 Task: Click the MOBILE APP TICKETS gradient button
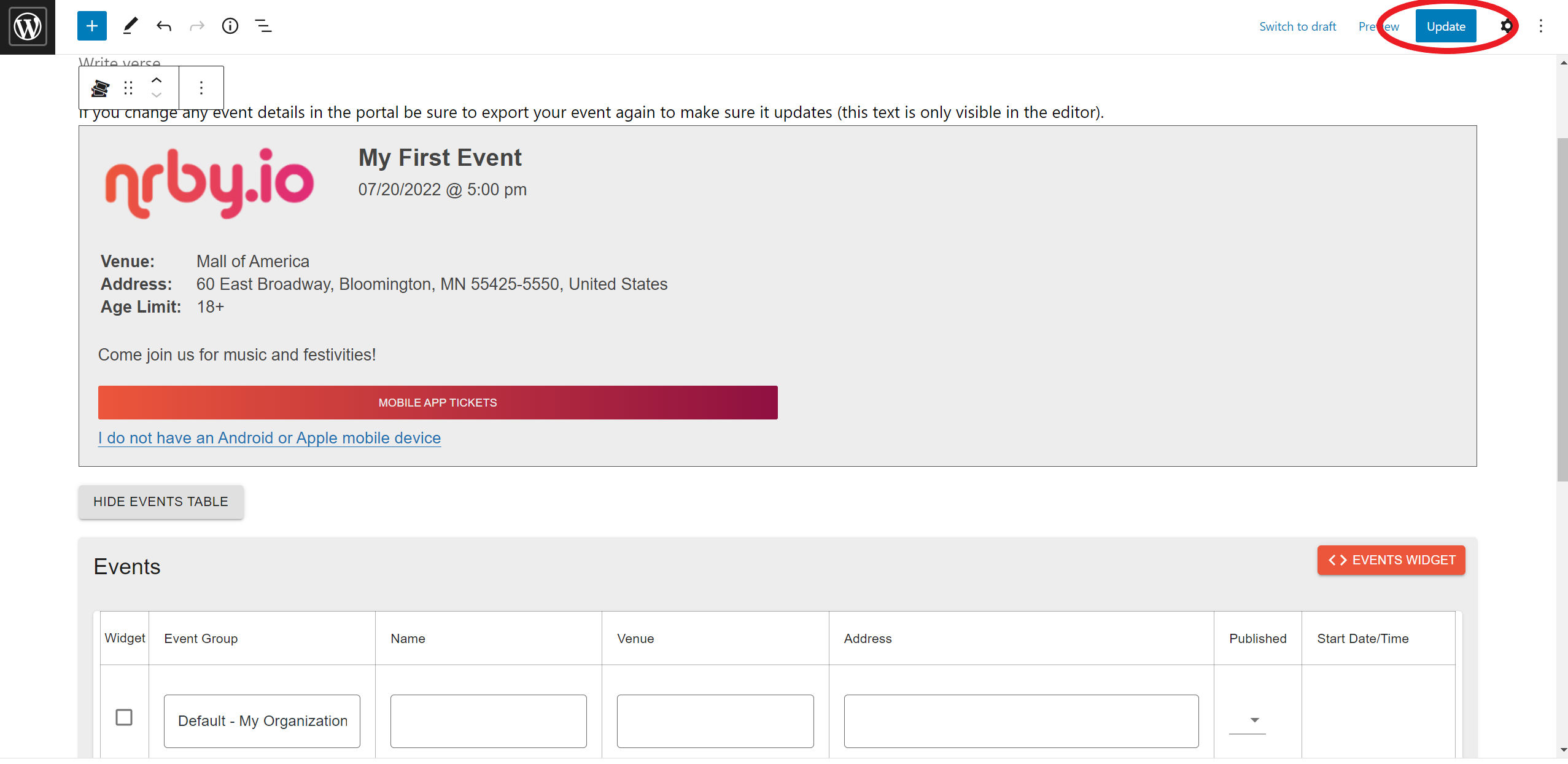click(438, 403)
